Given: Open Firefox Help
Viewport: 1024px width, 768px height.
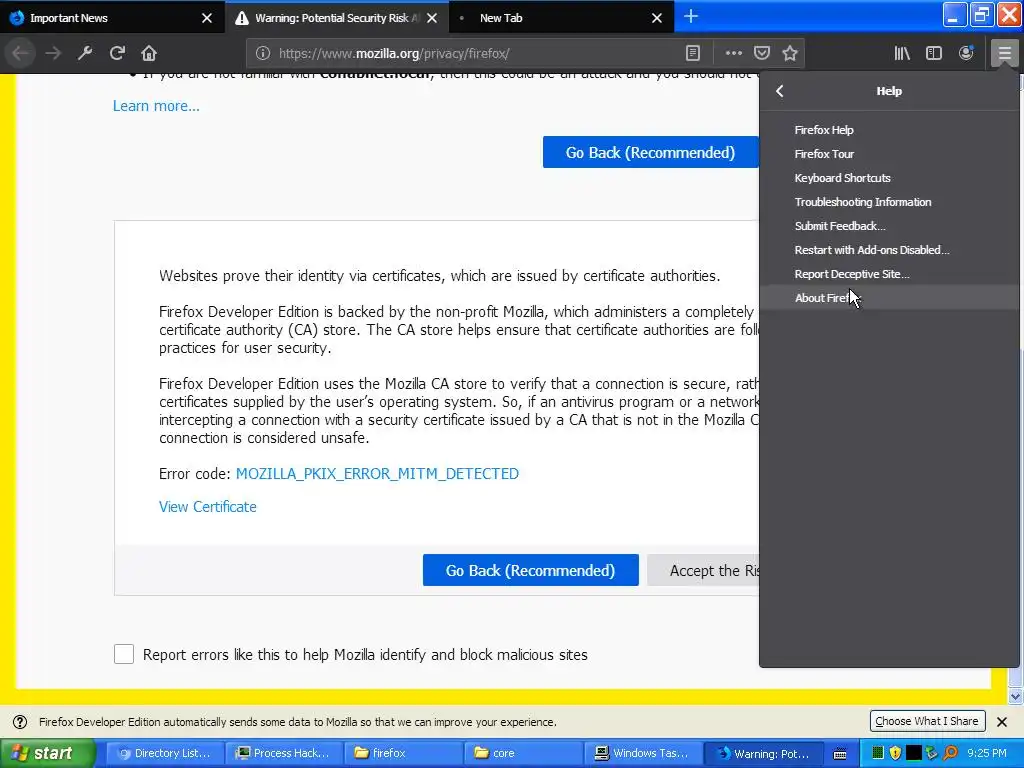Looking at the screenshot, I should (x=889, y=130).
